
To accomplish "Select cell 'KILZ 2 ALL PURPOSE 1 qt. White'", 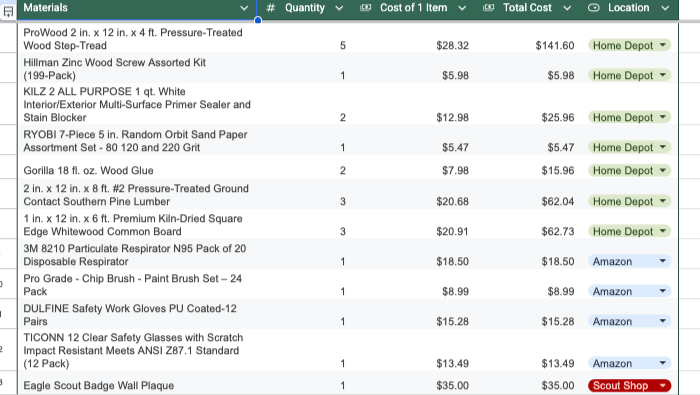I will (x=137, y=104).
